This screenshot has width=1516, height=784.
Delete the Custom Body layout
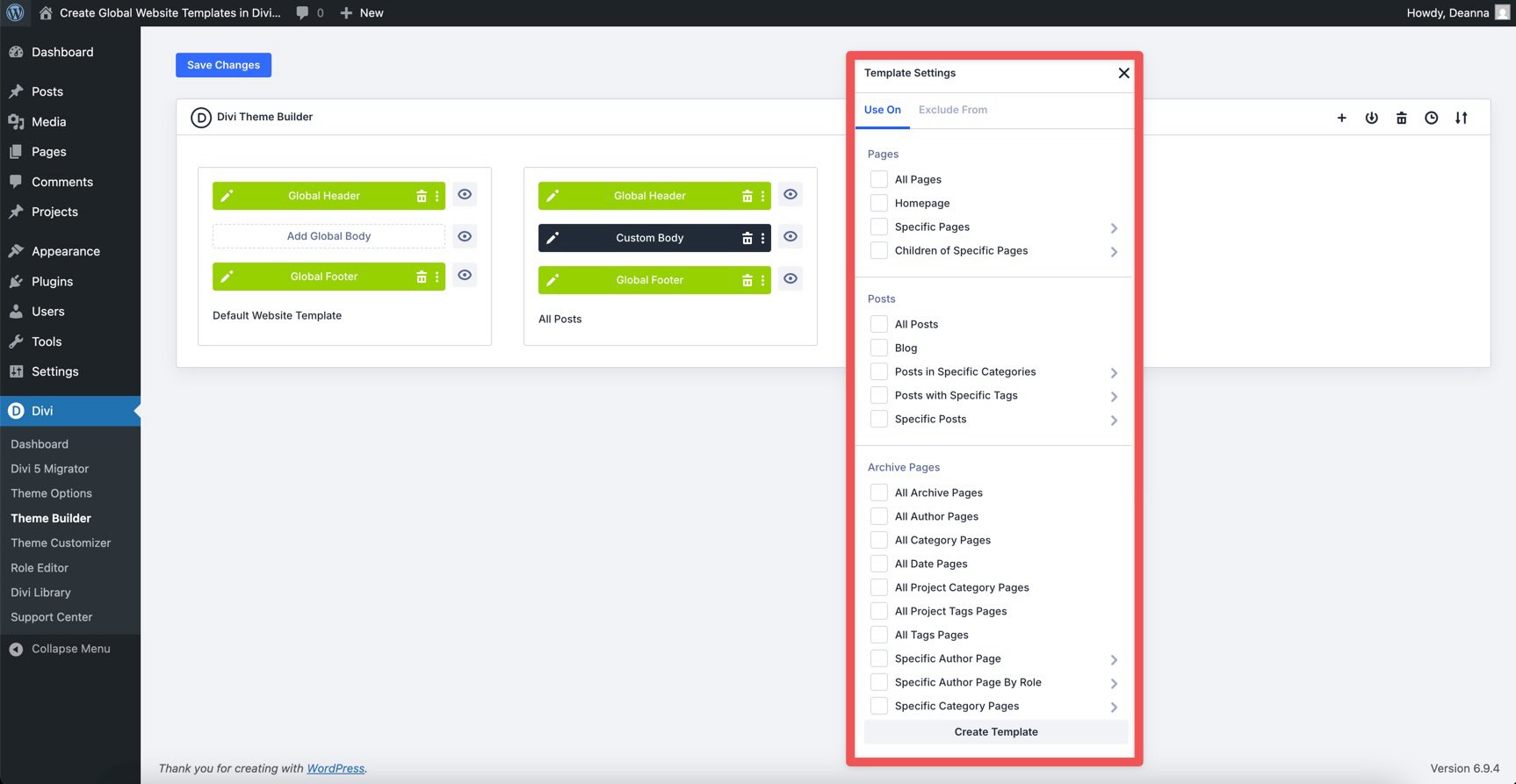tap(747, 238)
